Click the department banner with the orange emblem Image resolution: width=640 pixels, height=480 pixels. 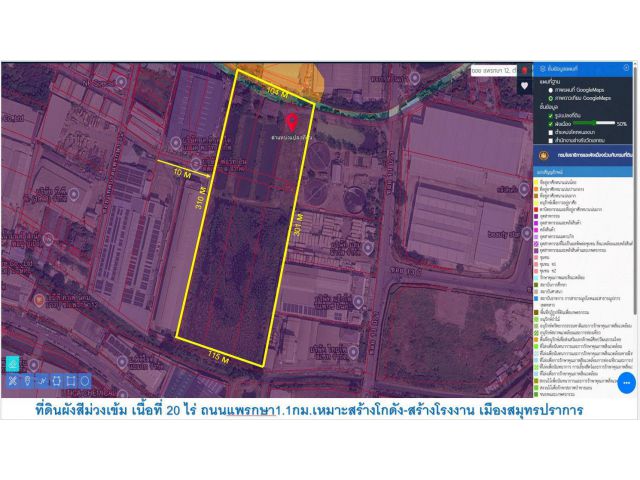tap(583, 156)
